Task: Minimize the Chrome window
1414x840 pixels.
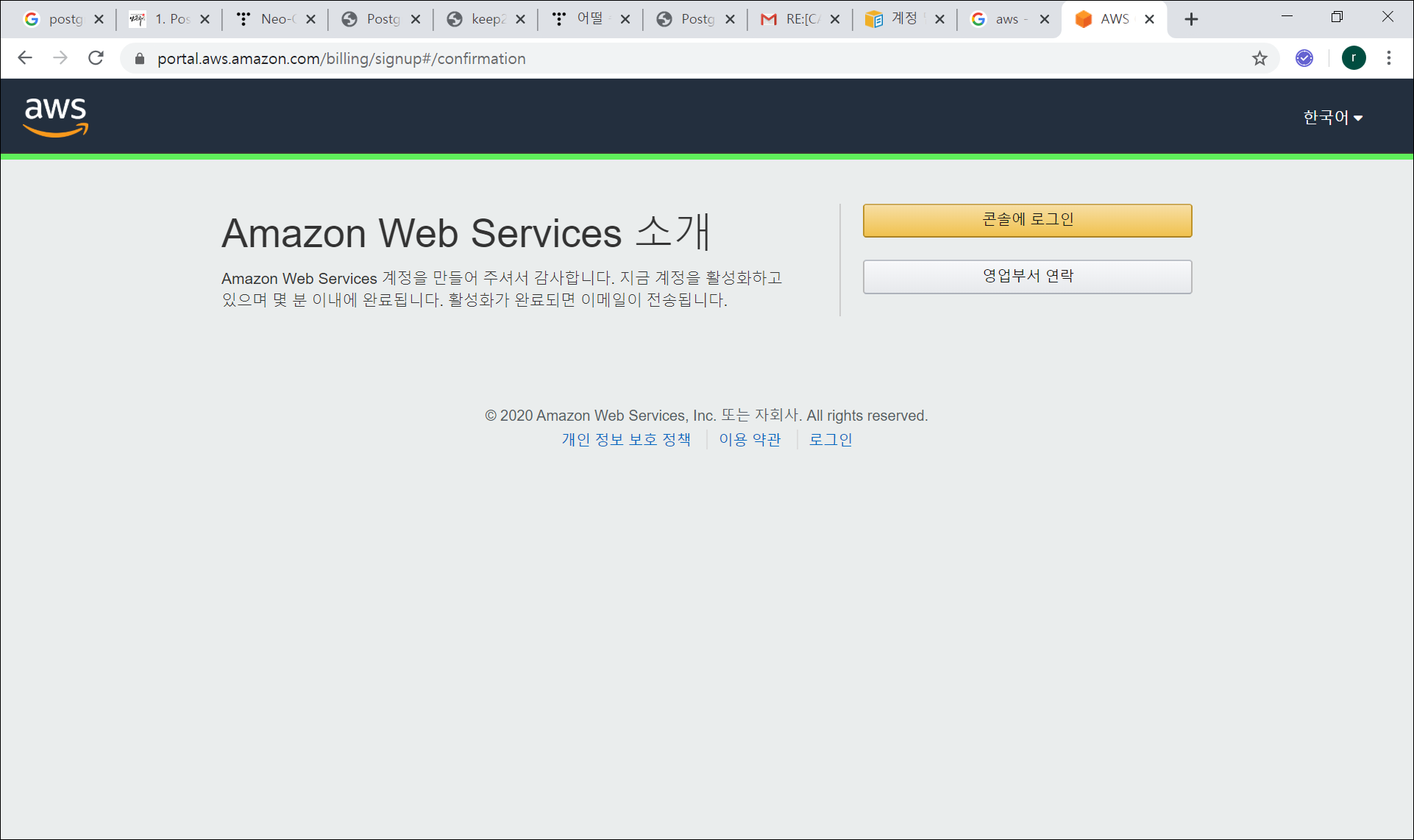Action: tap(1287, 16)
